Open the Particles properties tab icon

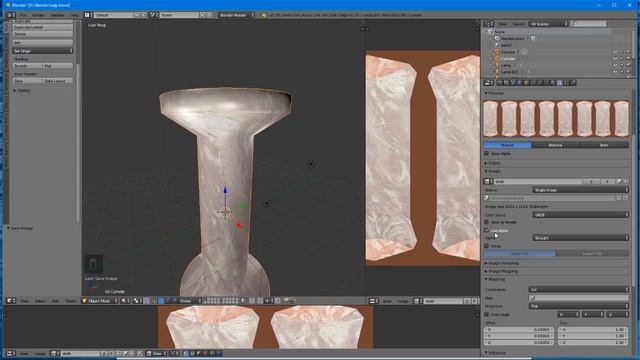[566, 83]
